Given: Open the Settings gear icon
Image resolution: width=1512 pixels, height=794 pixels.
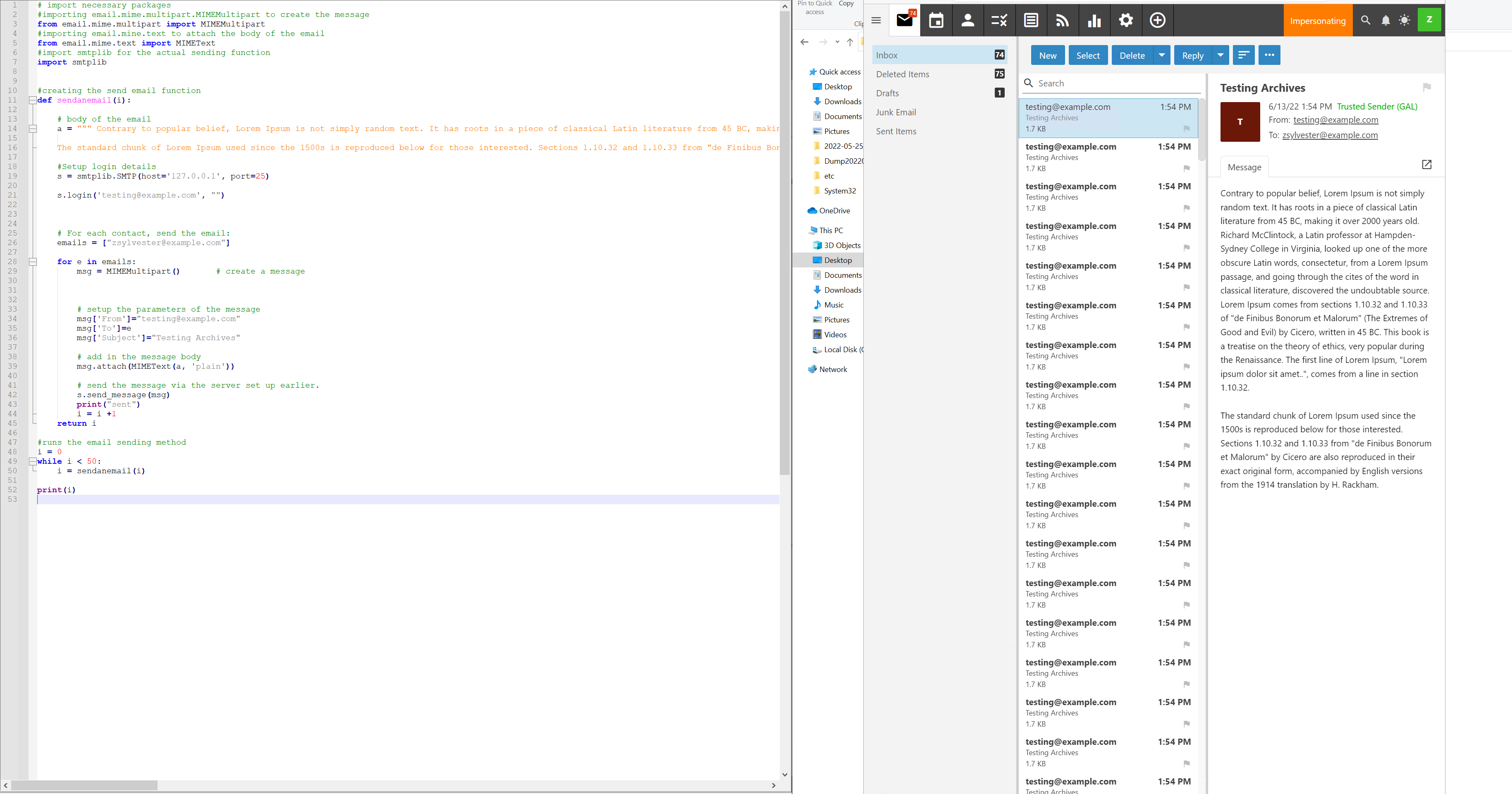Looking at the screenshot, I should coord(1125,21).
